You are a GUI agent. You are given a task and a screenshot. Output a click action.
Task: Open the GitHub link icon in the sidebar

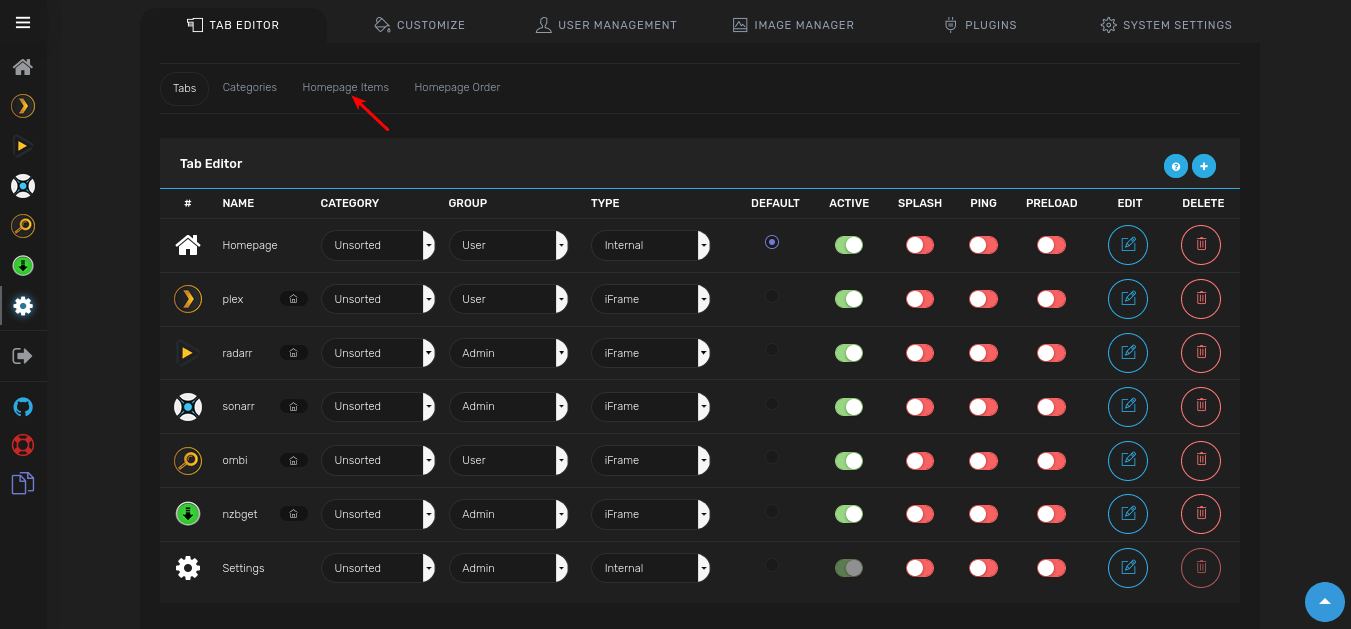click(x=22, y=407)
